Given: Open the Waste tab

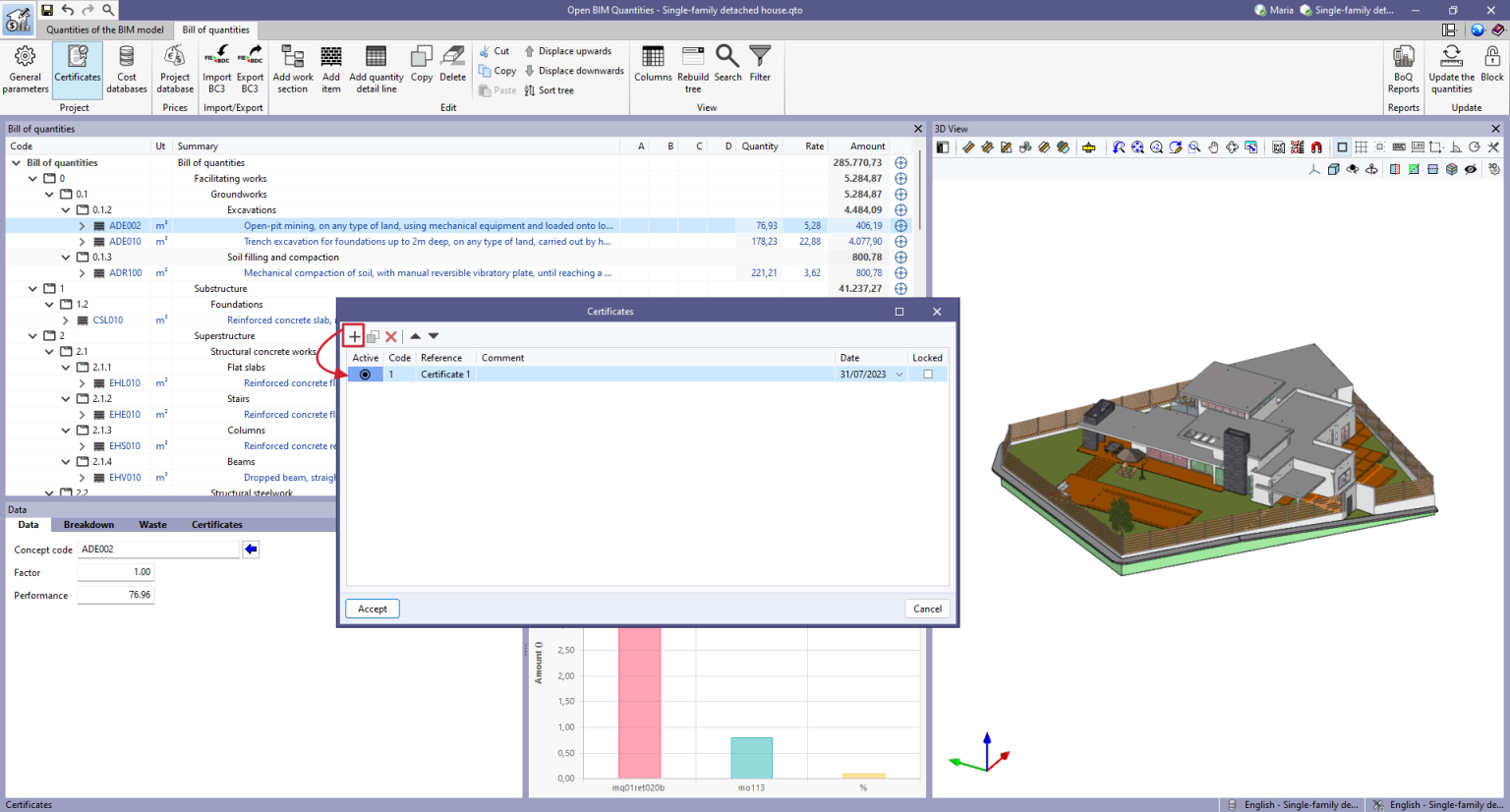Looking at the screenshot, I should (152, 525).
